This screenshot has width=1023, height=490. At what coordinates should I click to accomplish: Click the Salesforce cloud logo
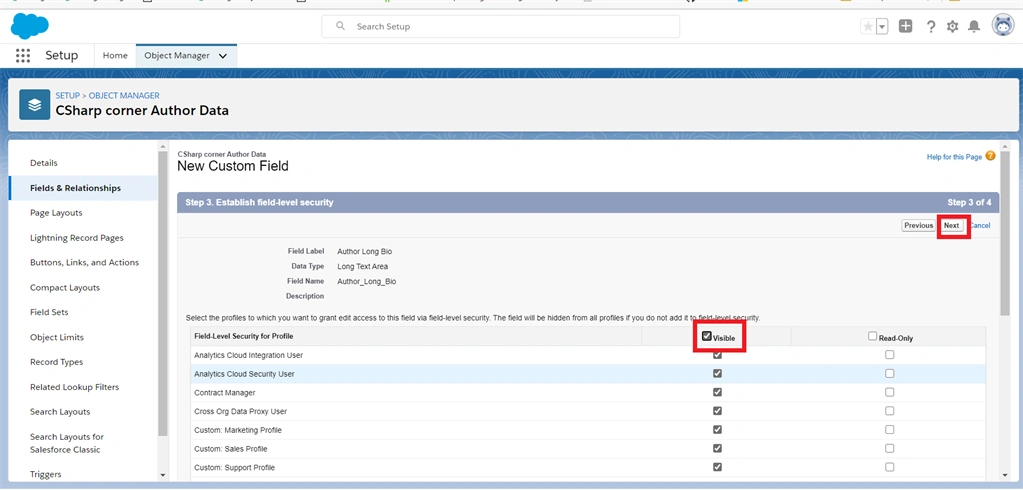click(29, 26)
